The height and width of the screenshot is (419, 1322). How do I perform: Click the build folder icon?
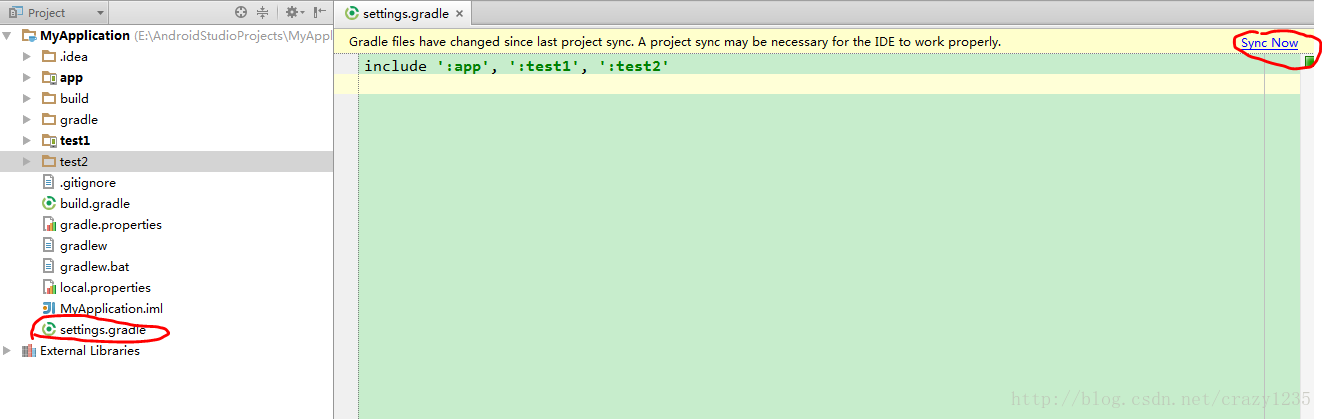click(49, 98)
